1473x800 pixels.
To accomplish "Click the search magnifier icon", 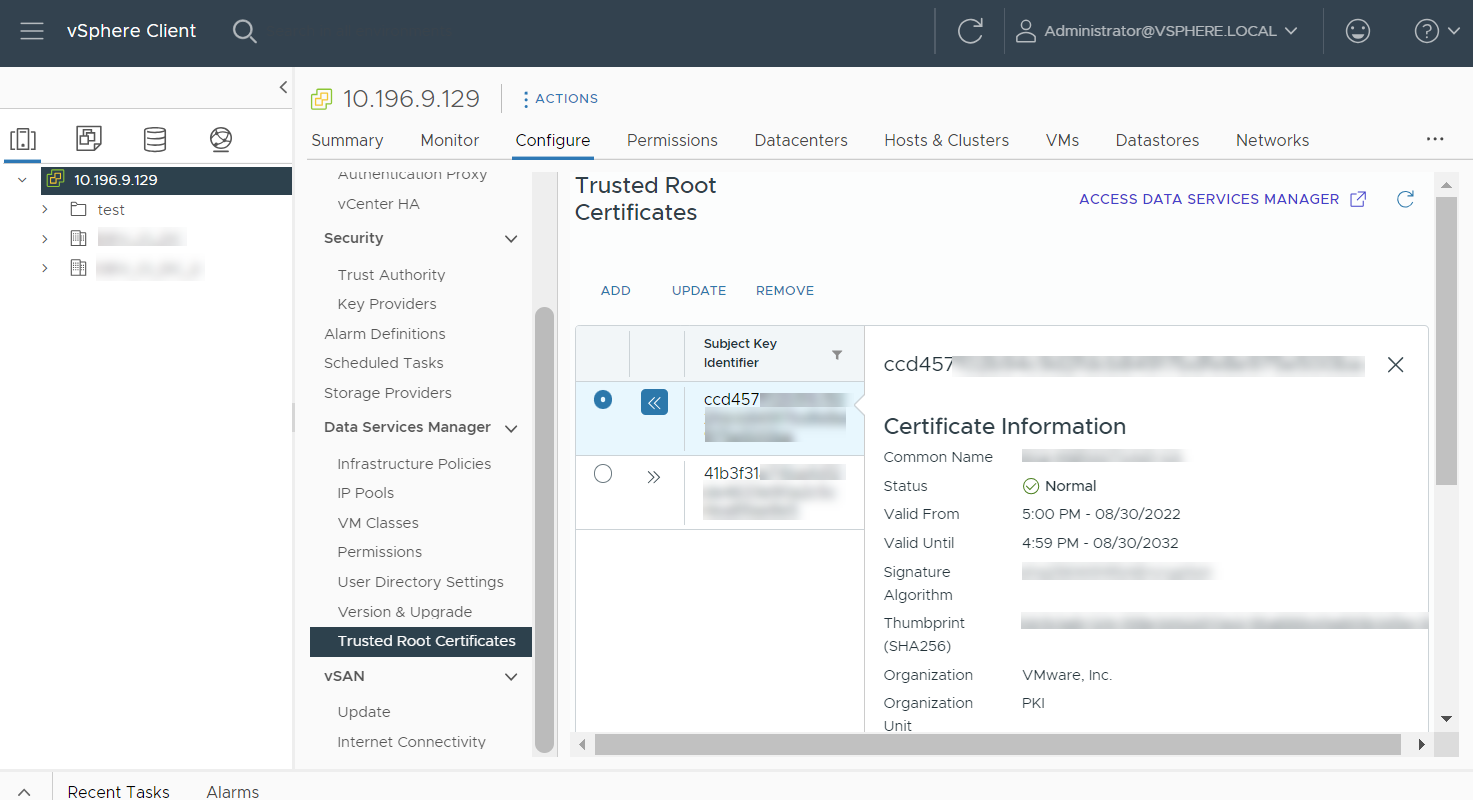I will [245, 31].
